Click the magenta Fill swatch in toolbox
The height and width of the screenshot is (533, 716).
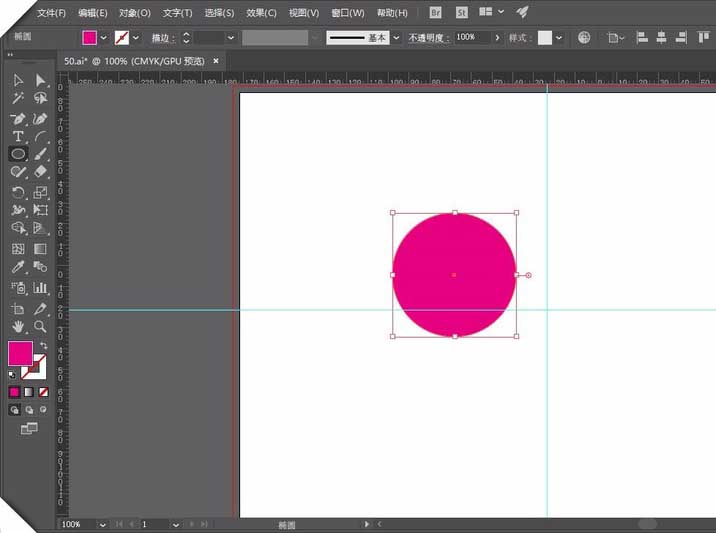21,353
